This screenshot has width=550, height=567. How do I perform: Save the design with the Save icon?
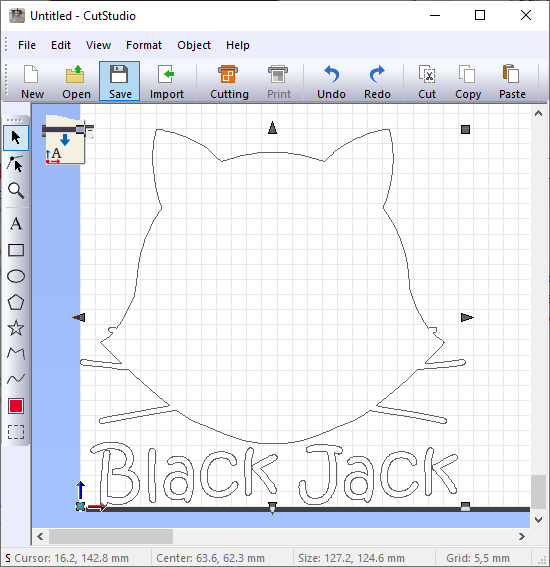[x=120, y=81]
